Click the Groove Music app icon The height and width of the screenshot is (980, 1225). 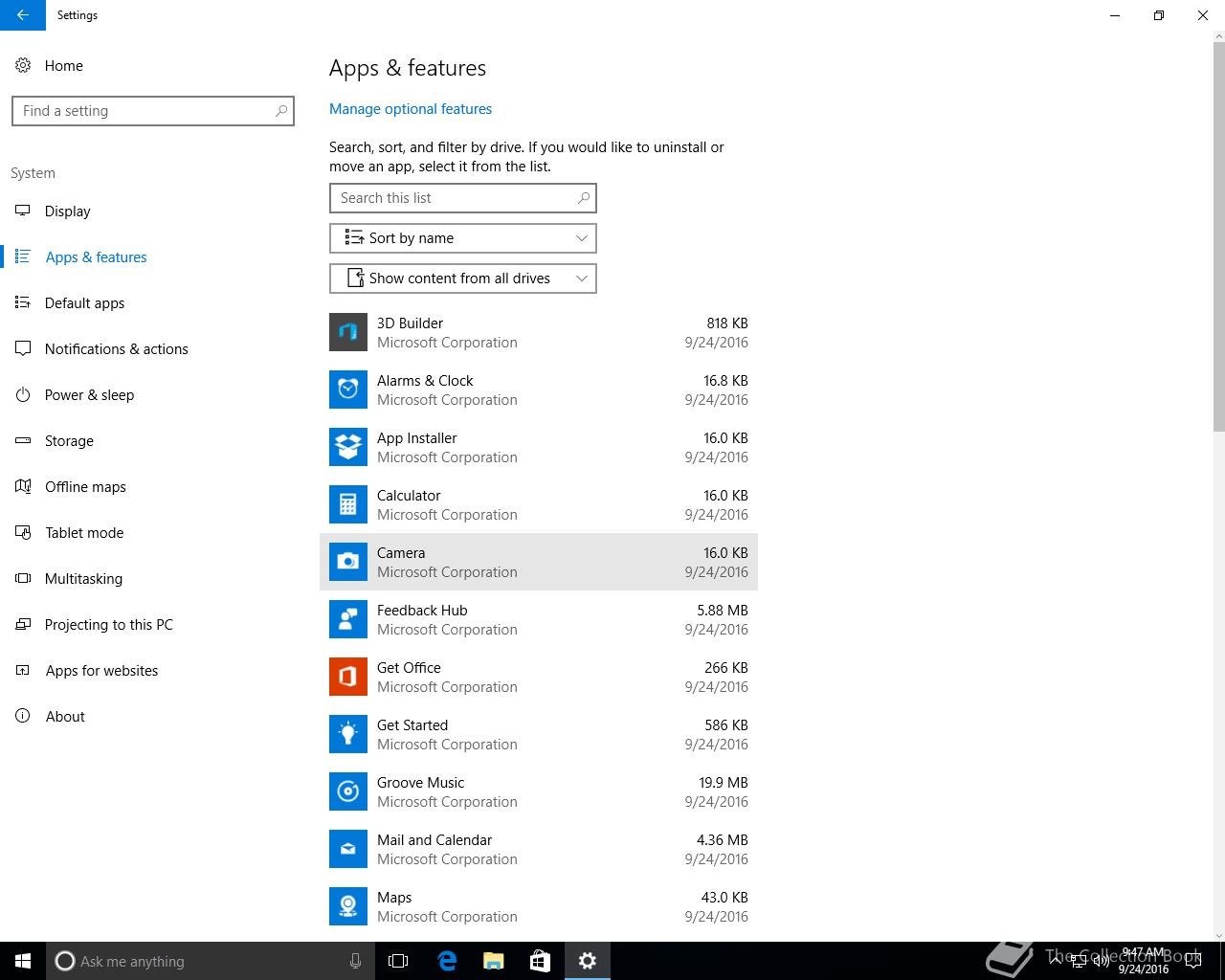point(348,791)
